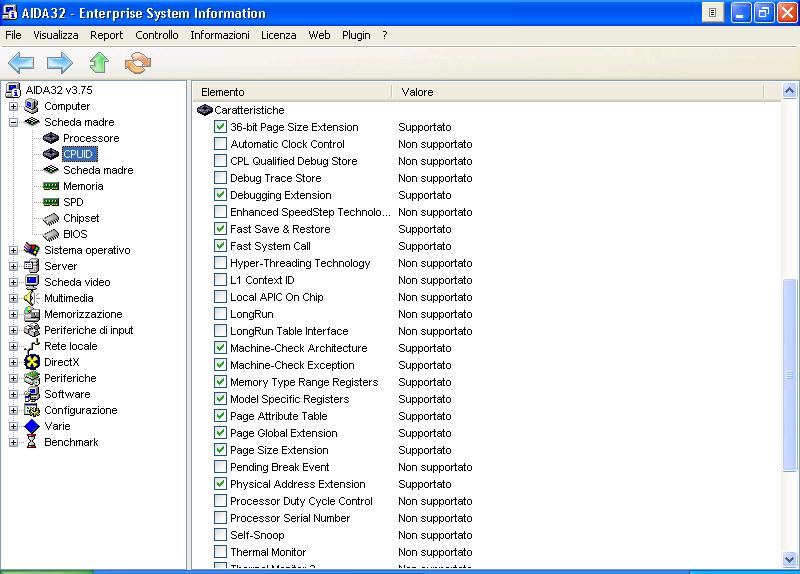Click the Memorizzazione drive icon
This screenshot has width=800, height=574.
pos(32,314)
